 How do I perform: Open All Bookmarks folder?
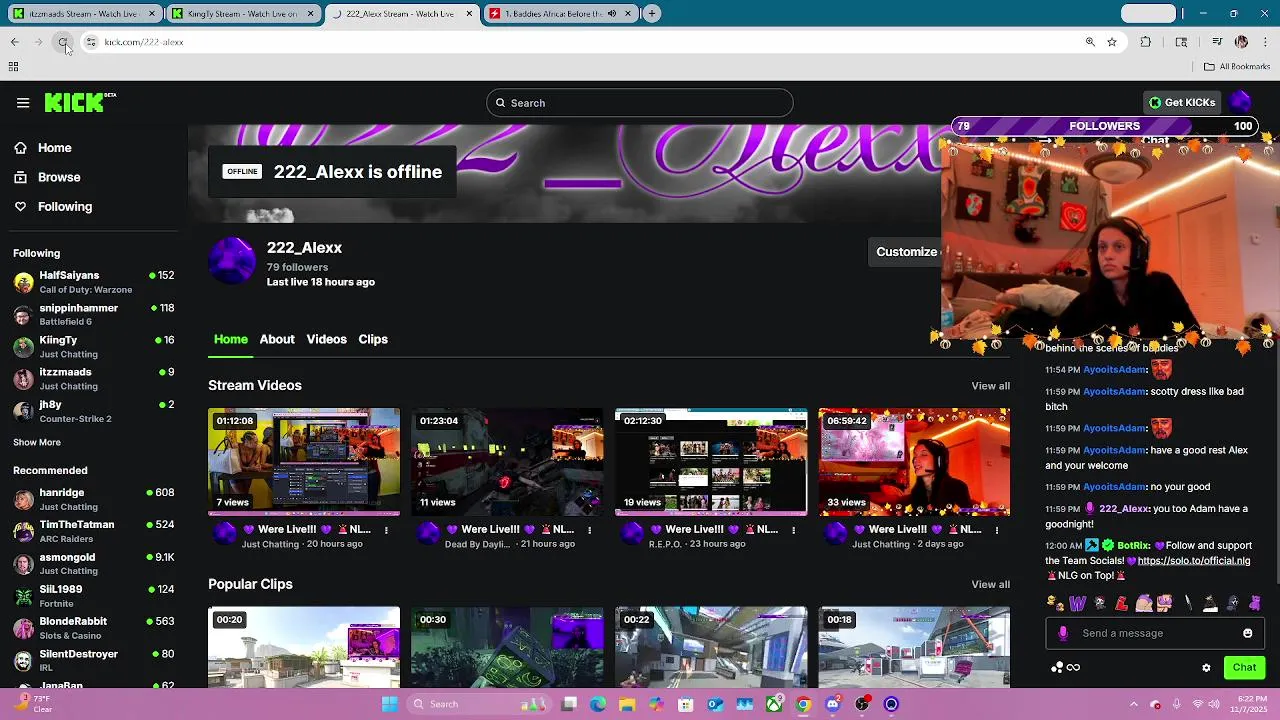1237,67
